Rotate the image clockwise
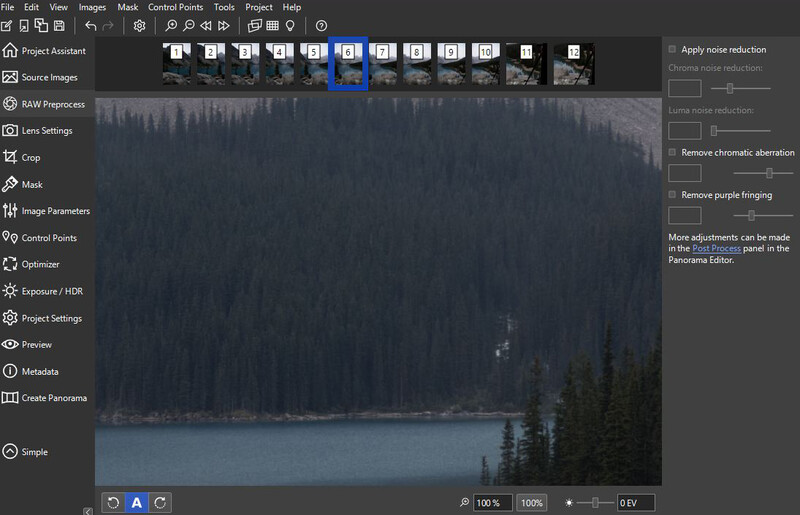Image resolution: width=800 pixels, height=515 pixels. pyautogui.click(x=160, y=503)
